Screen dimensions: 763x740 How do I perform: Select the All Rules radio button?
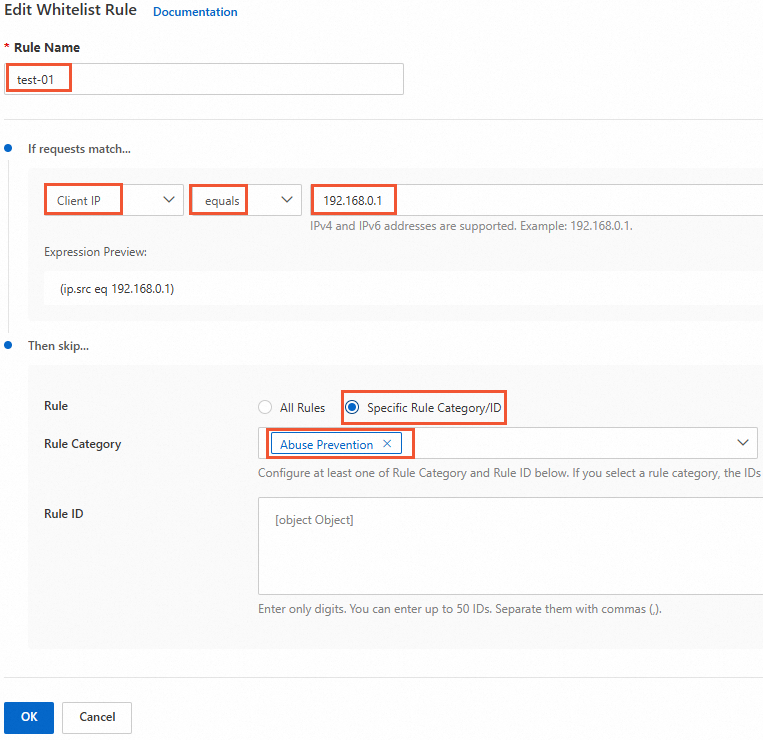click(x=265, y=407)
